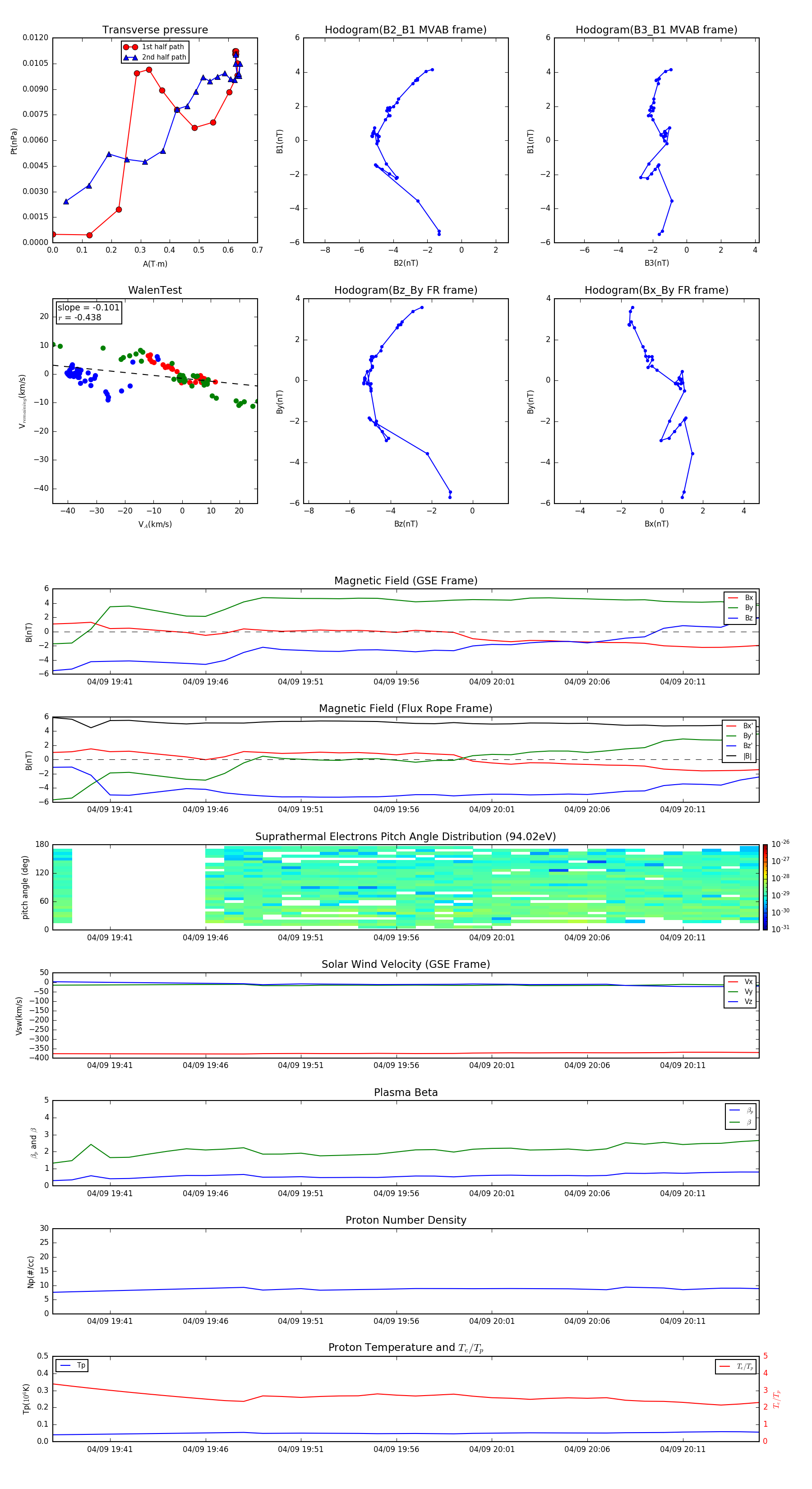Click the 'B3(nT)' x-axis label
This screenshot has width=812, height=1489.
[x=656, y=263]
